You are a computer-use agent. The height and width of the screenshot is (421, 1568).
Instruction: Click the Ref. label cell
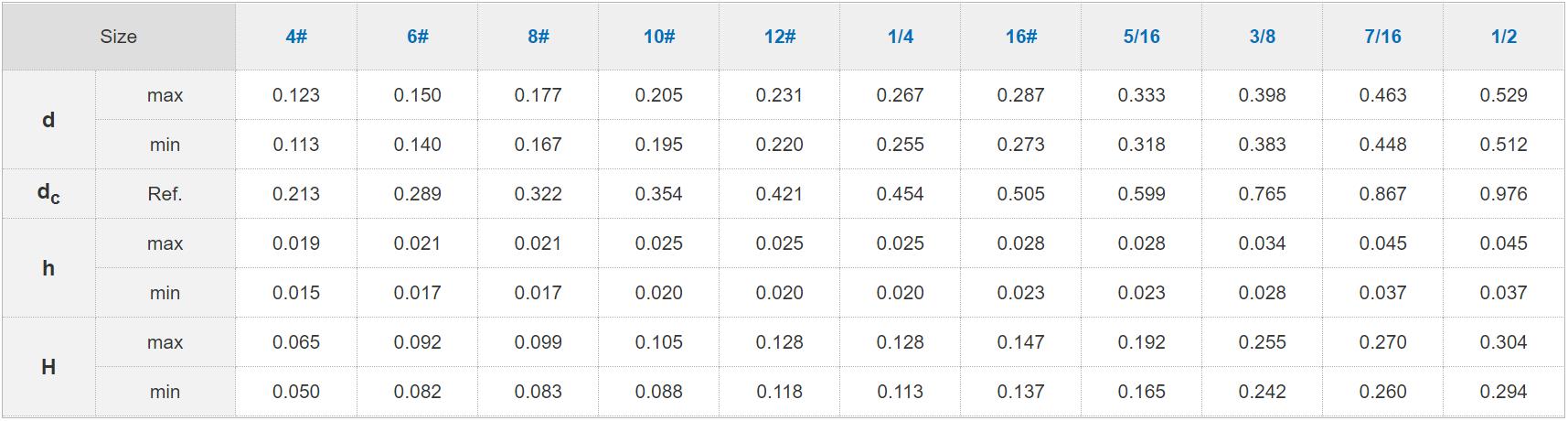tap(165, 194)
